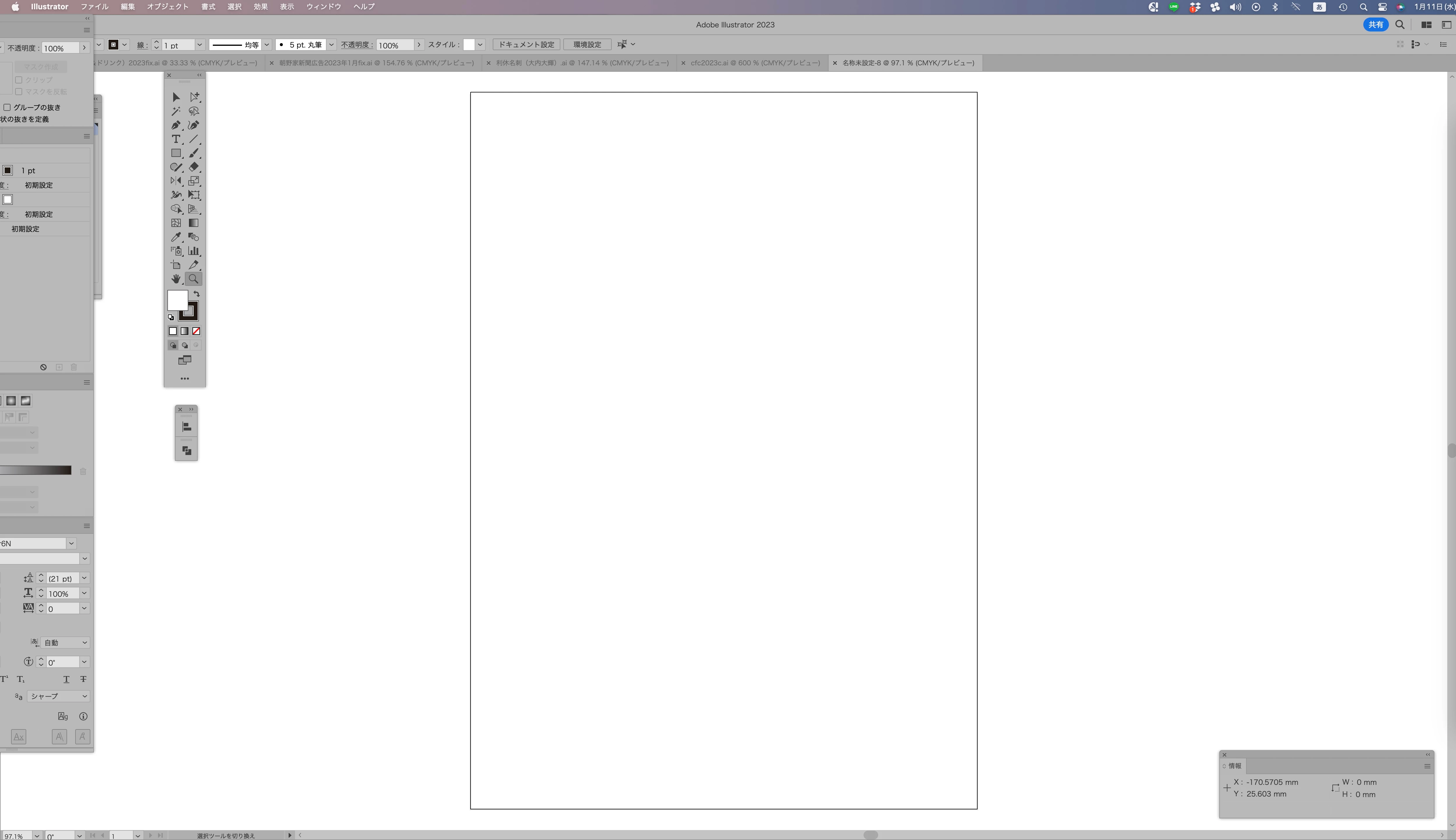Viewport: 1456px width, 840px height.
Task: Open stroke weight 1 pt dropdown
Action: click(199, 45)
